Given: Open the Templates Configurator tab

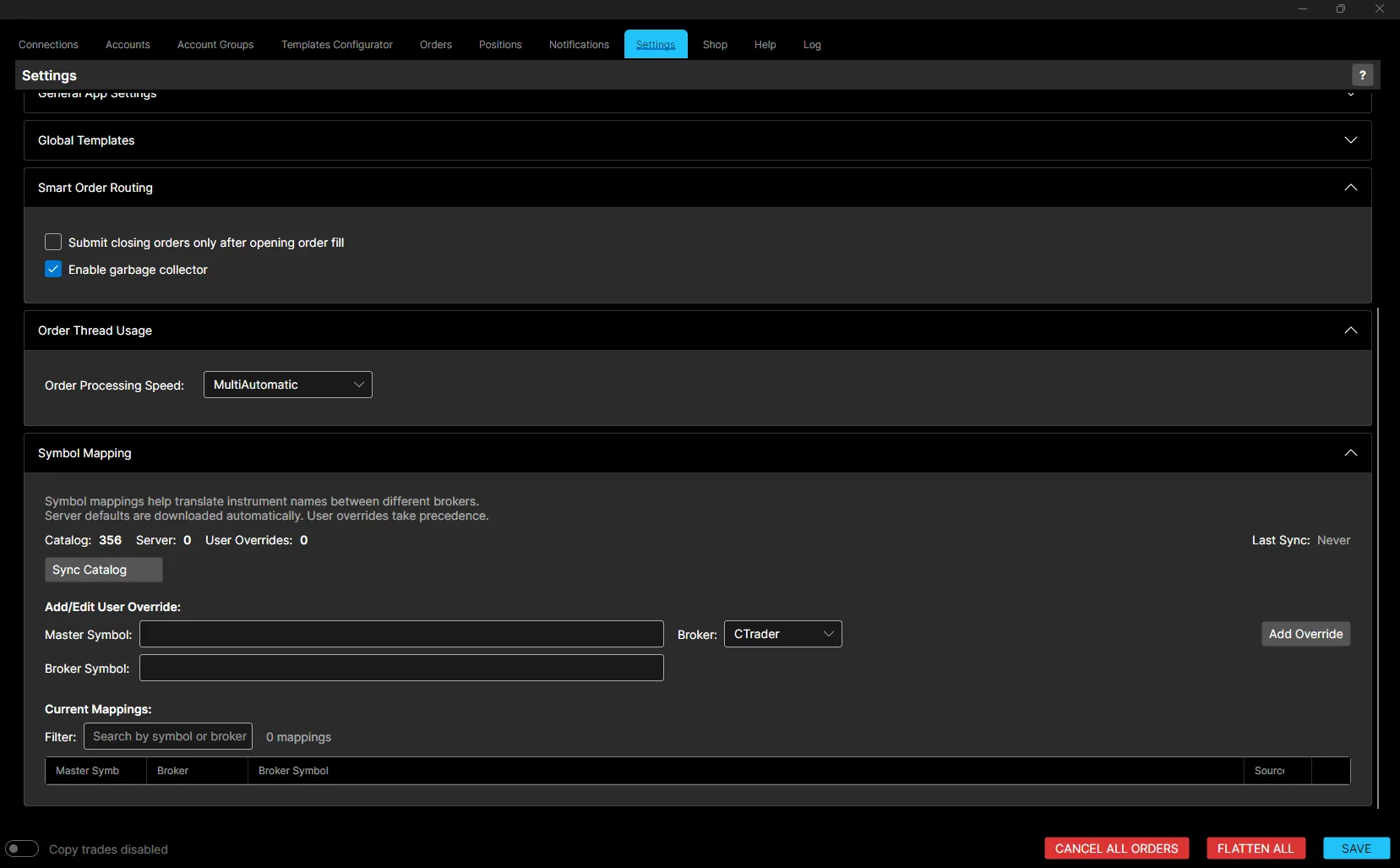Looking at the screenshot, I should tap(337, 45).
